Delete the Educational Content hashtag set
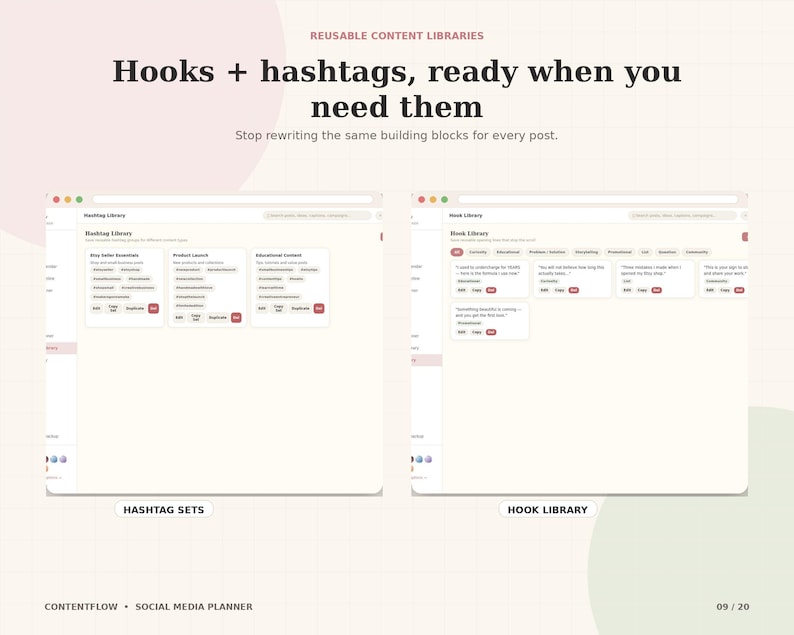Viewport: 794px width, 635px height. [x=319, y=308]
